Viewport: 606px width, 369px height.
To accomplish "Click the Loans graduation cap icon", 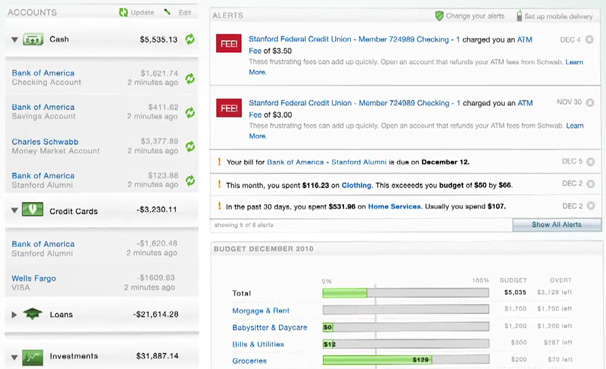I will [32, 314].
